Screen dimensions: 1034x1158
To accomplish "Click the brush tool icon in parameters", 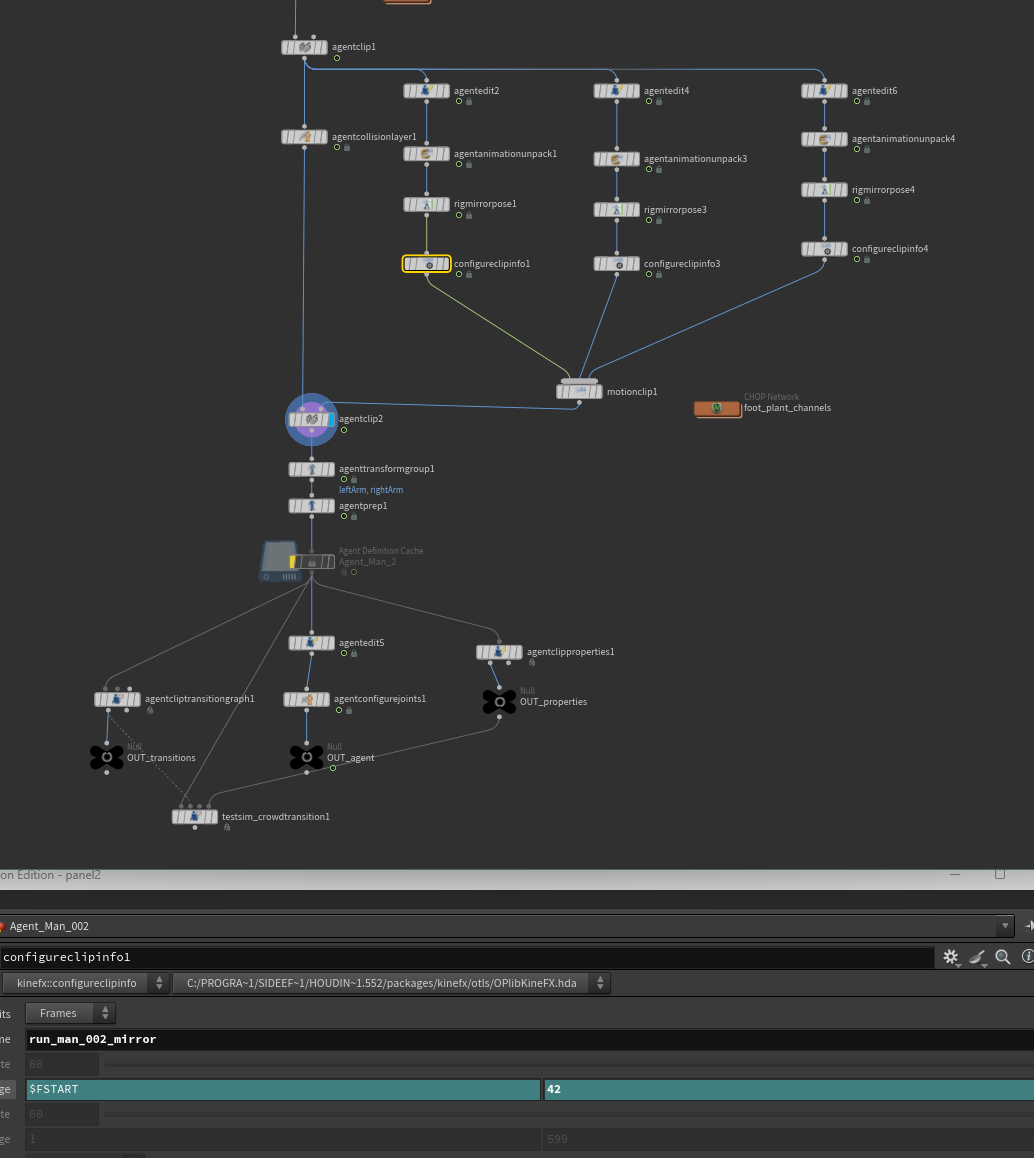I will coord(977,957).
